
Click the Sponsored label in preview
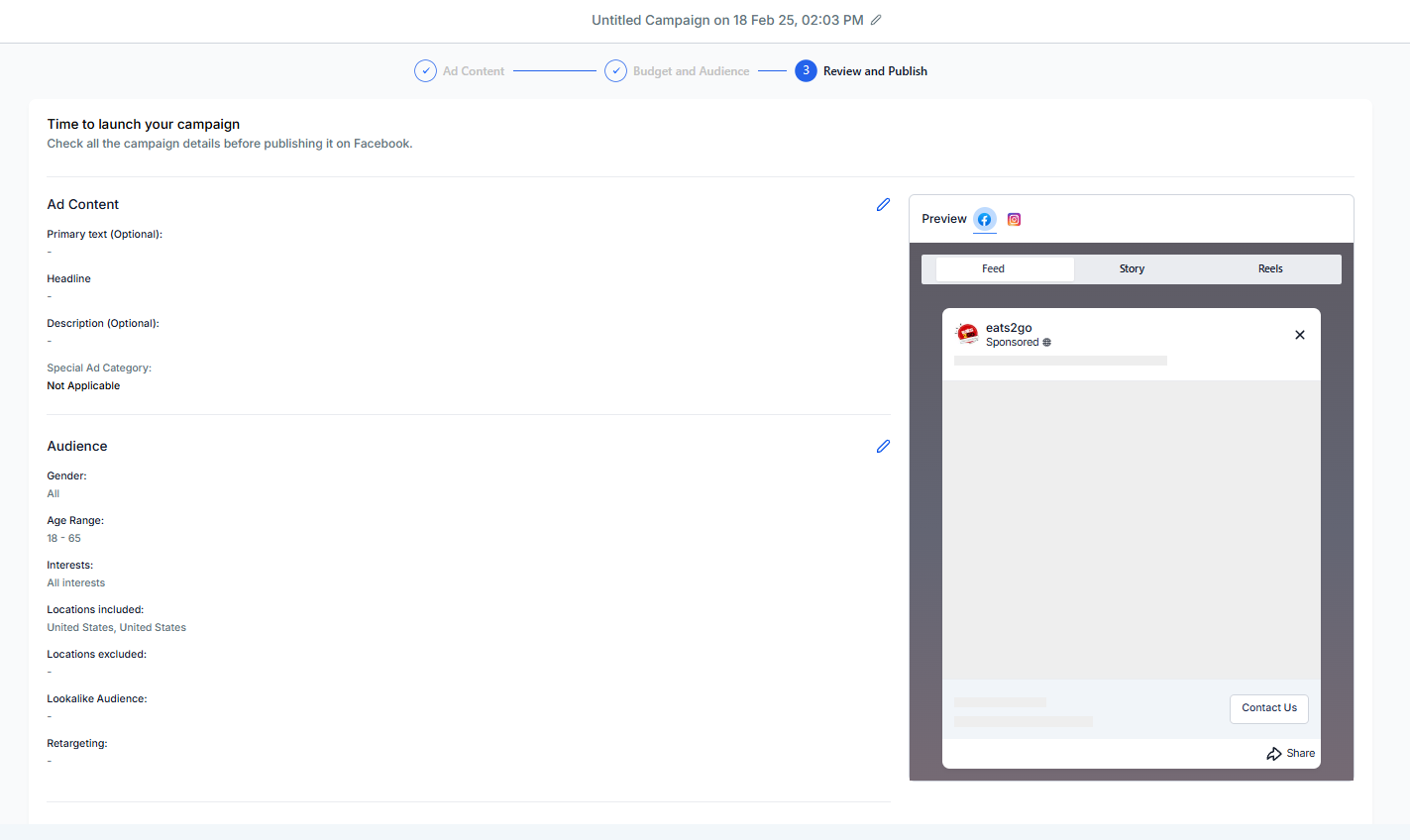(1013, 342)
